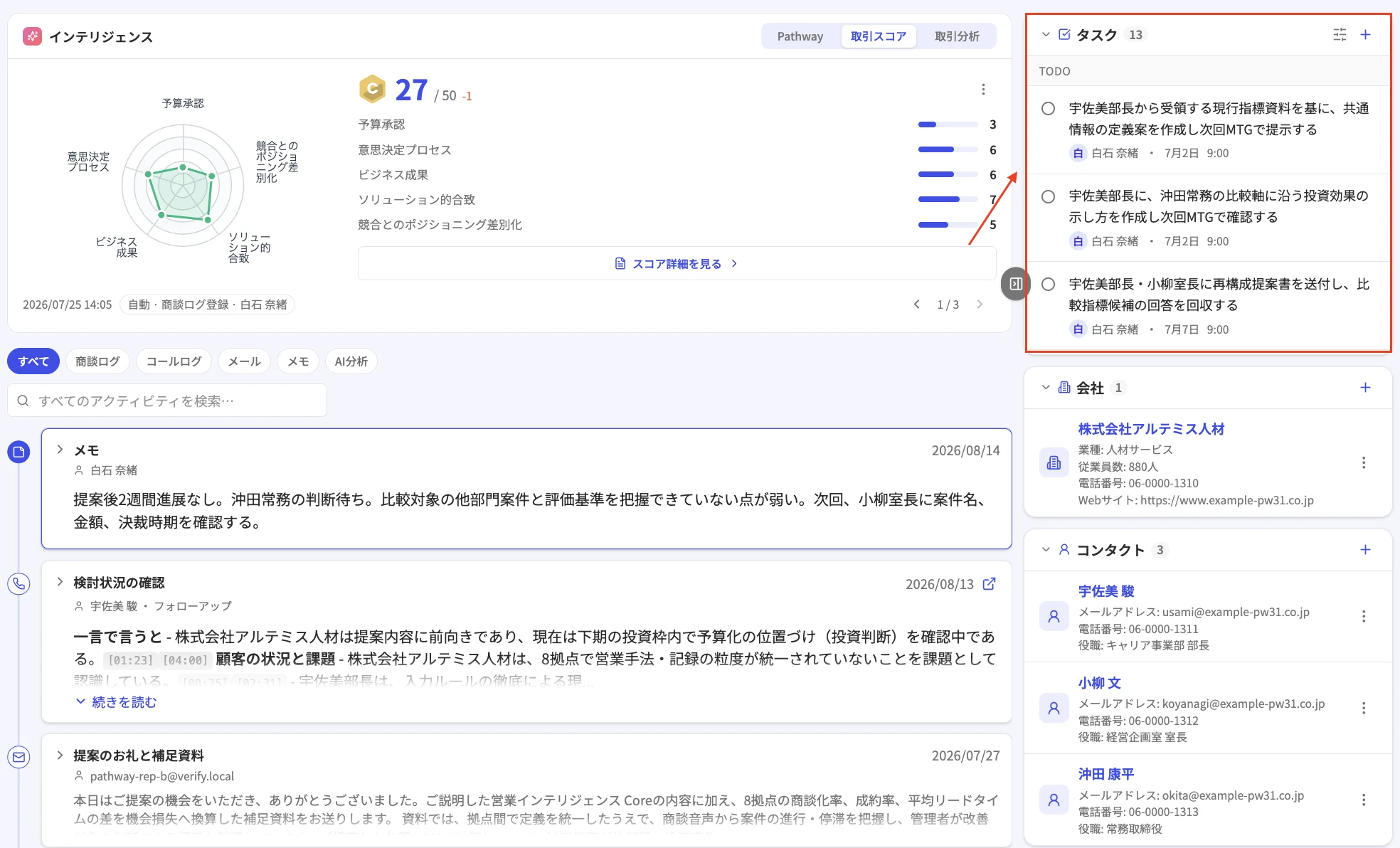Screen dimensions: 1400x848
Task: Mark 投資効果の示し方 task as complete
Action: 1048,196
